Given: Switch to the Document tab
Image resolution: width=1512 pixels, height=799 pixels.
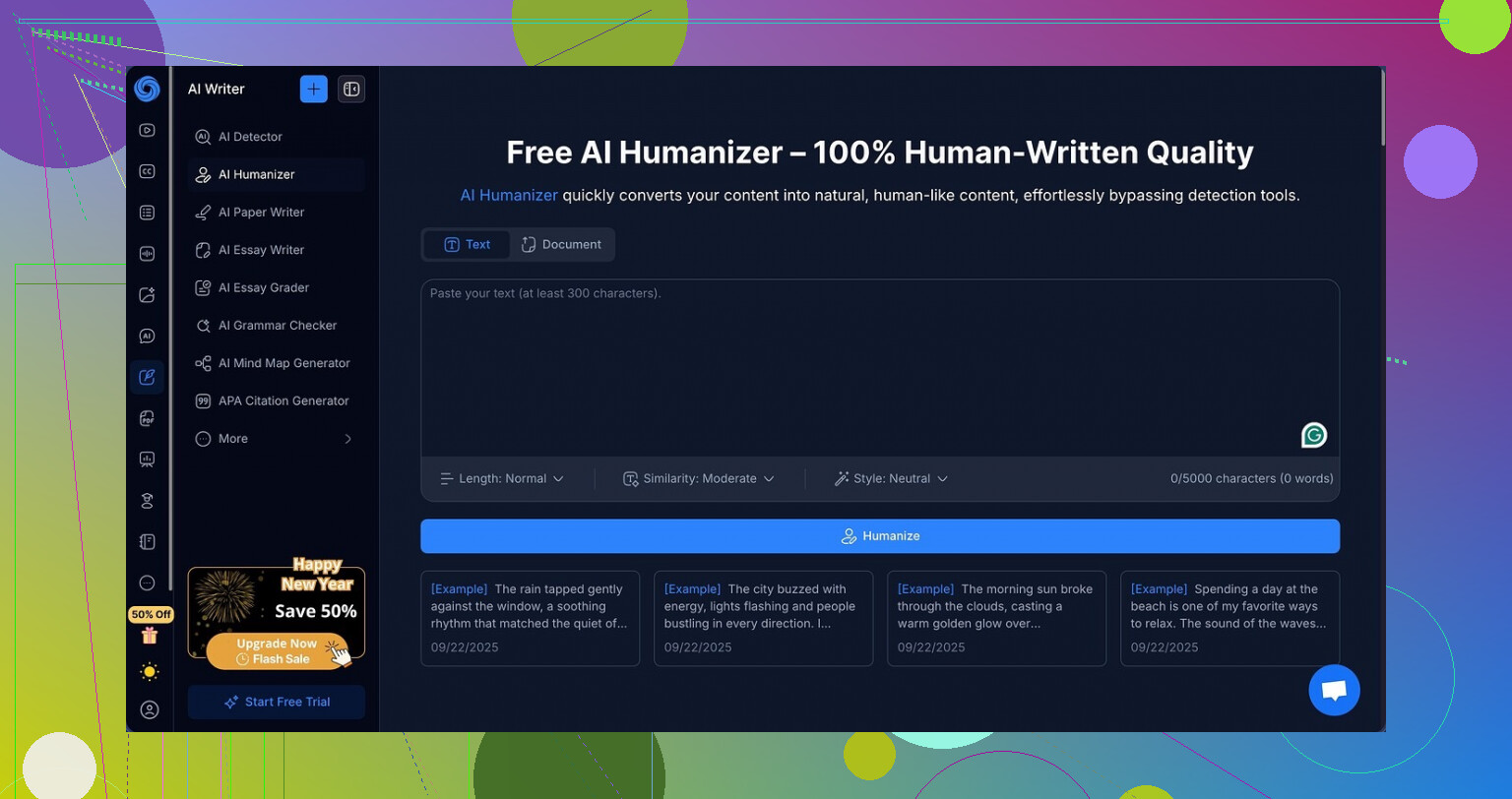Looking at the screenshot, I should (x=562, y=245).
